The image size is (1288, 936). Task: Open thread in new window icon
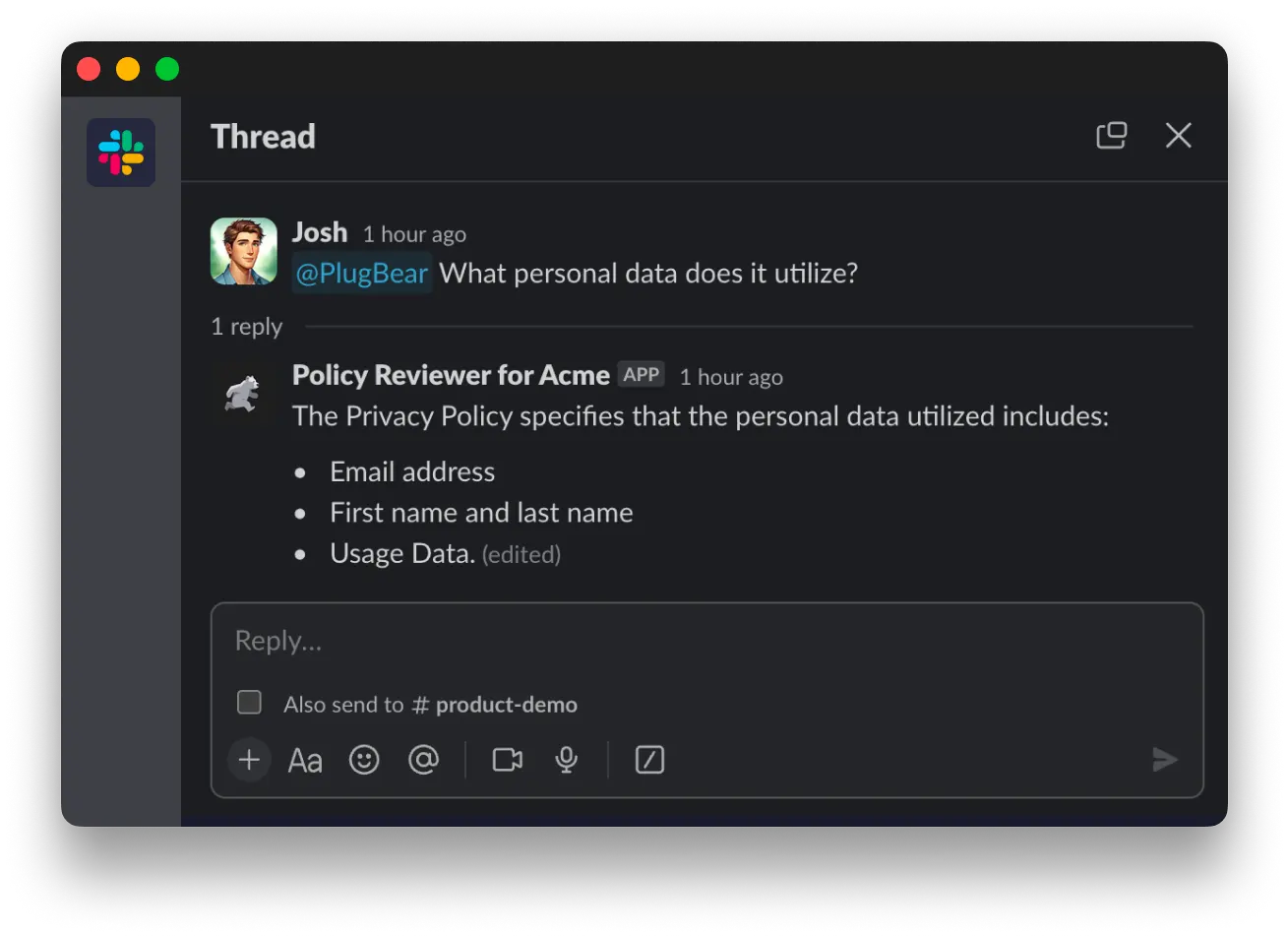tap(1111, 136)
